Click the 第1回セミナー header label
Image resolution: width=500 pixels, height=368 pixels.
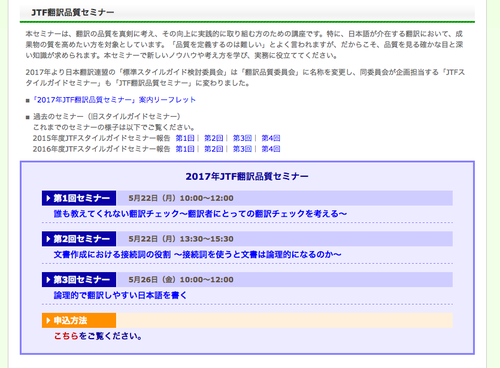[79, 198]
